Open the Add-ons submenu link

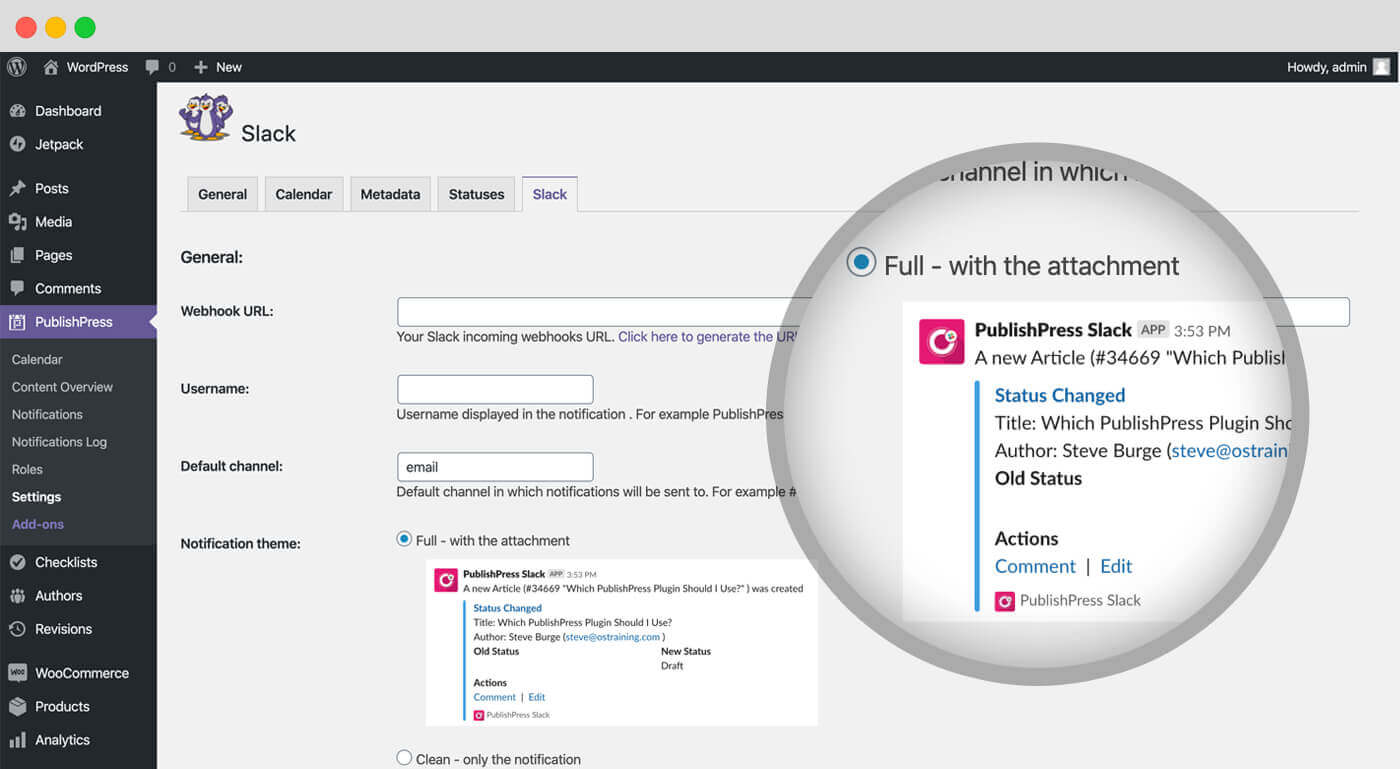38,524
